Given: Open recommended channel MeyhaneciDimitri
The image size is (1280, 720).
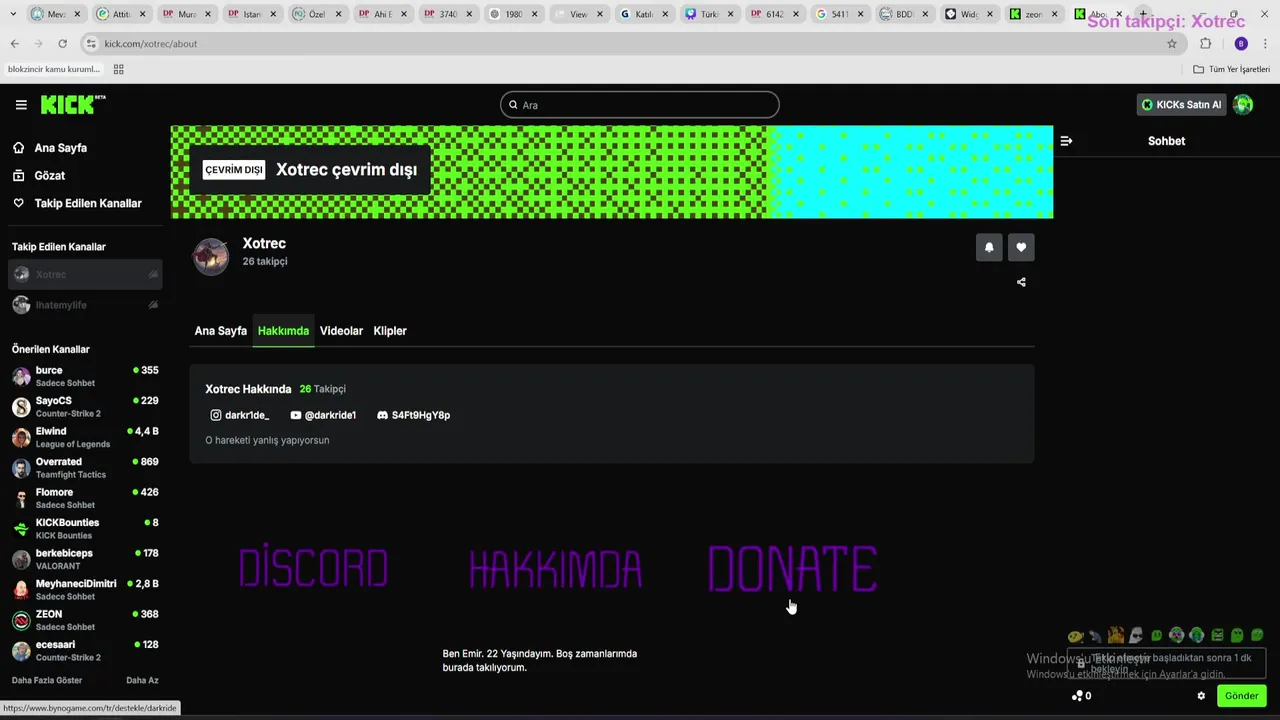Looking at the screenshot, I should click(85, 590).
